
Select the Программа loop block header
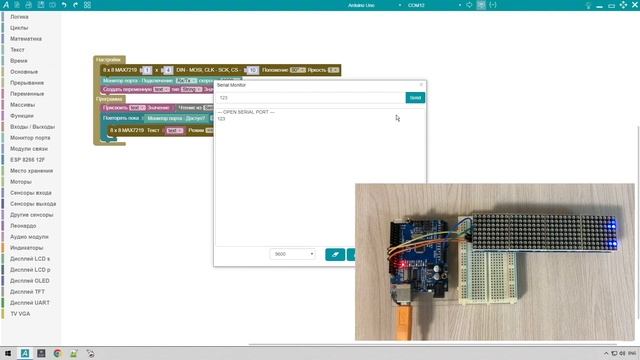pyautogui.click(x=109, y=99)
